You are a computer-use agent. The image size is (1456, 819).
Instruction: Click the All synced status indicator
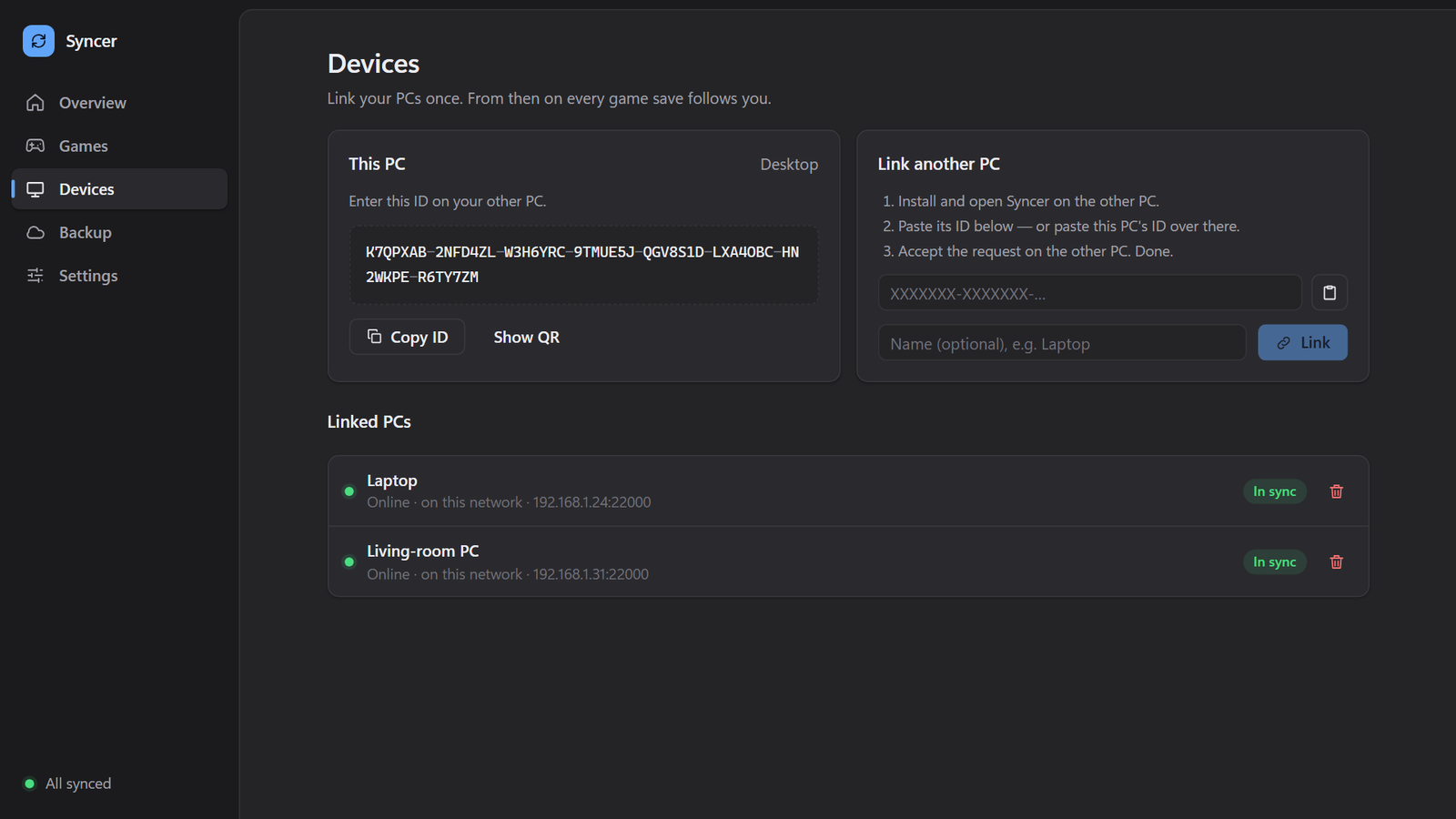[67, 784]
